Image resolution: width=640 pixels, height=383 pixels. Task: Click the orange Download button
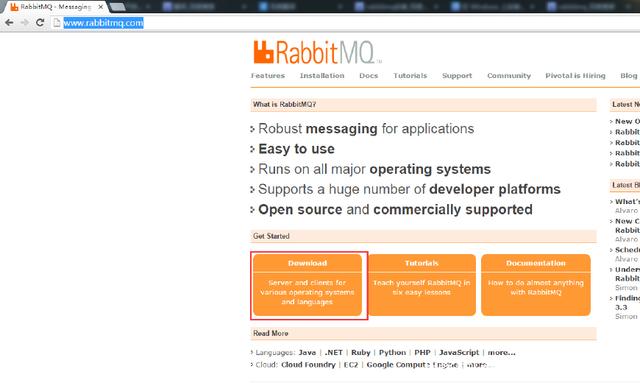tap(307, 285)
